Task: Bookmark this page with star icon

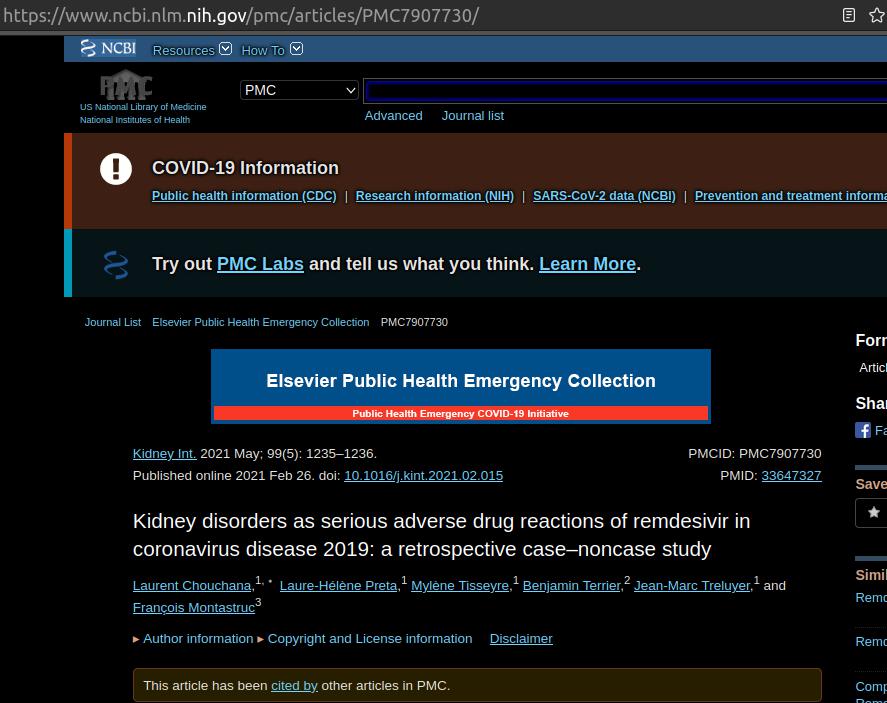Action: click(x=877, y=15)
